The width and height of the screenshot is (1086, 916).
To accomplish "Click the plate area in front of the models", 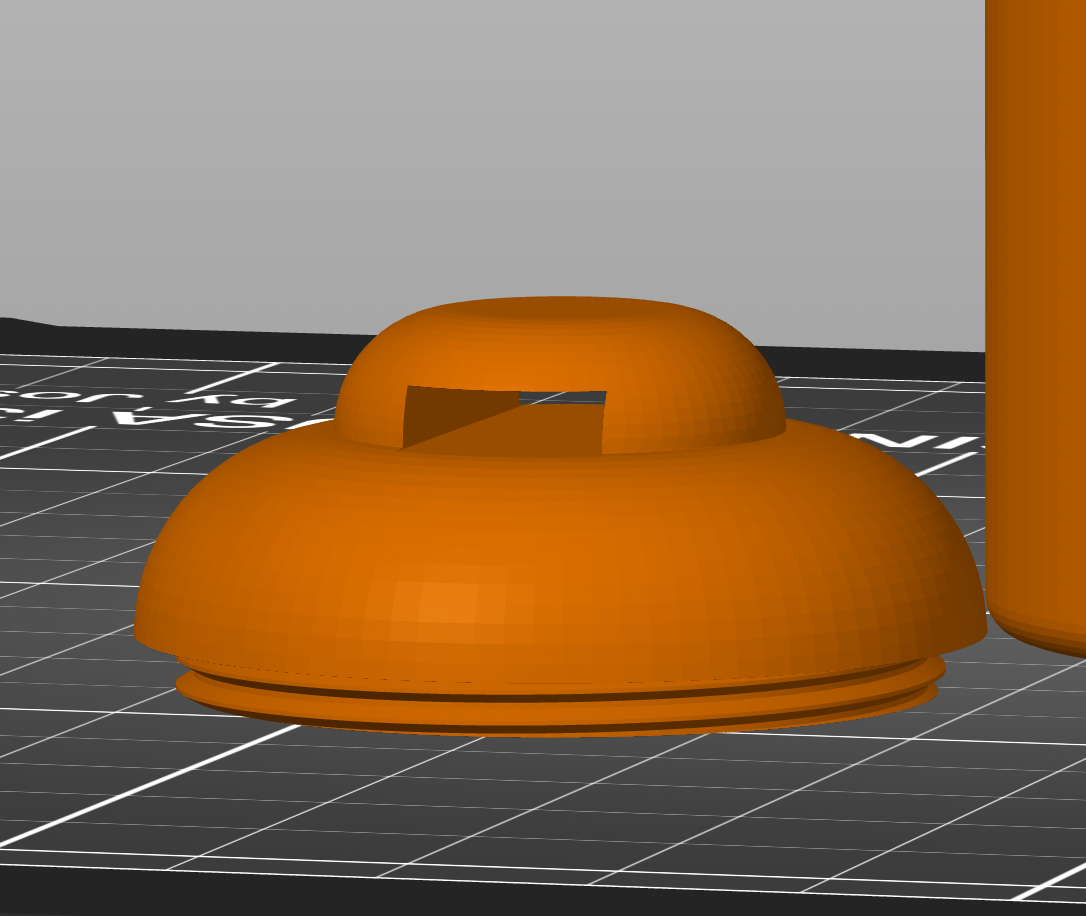I will 550,800.
